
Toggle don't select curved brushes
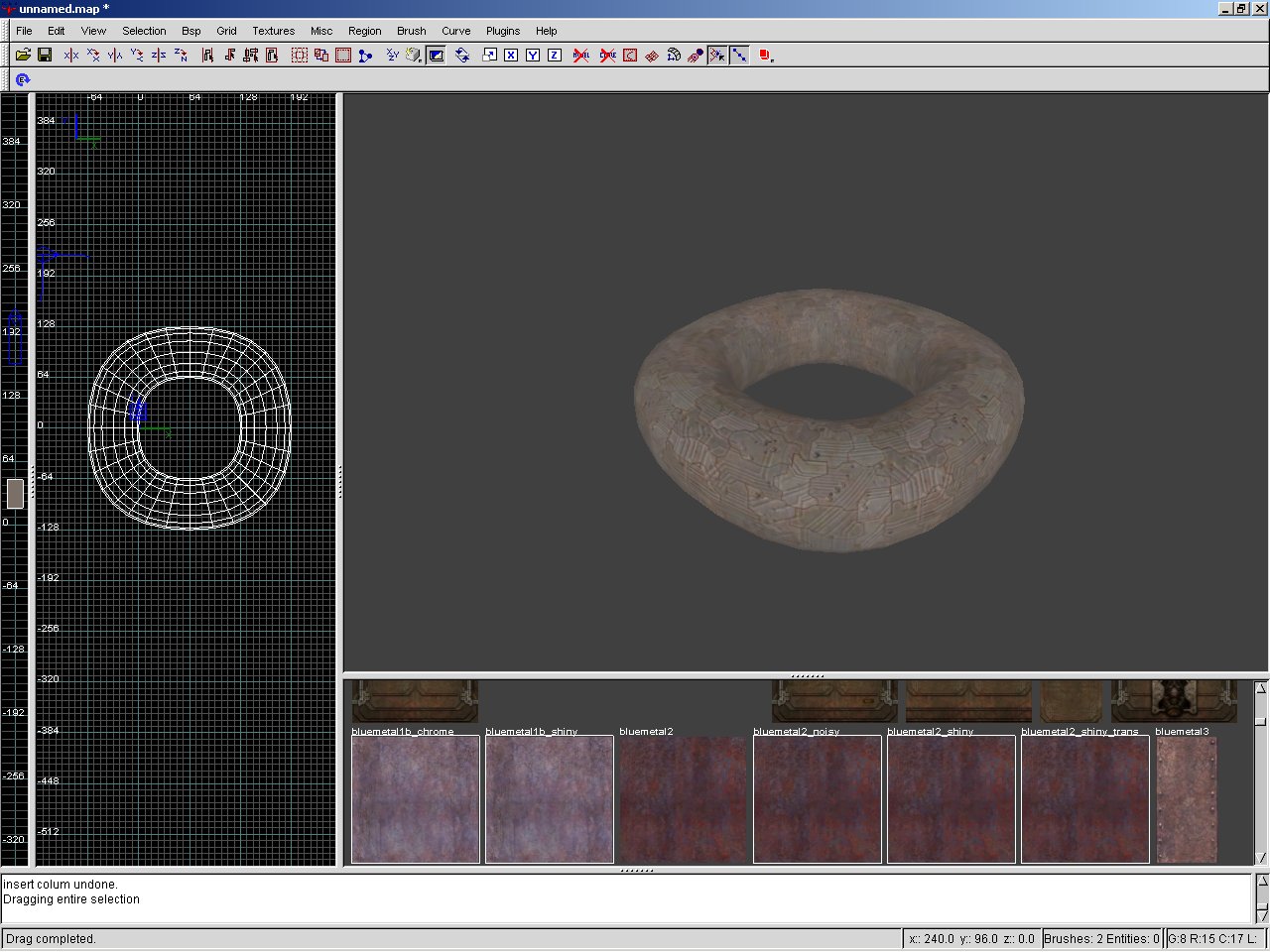tap(608, 56)
